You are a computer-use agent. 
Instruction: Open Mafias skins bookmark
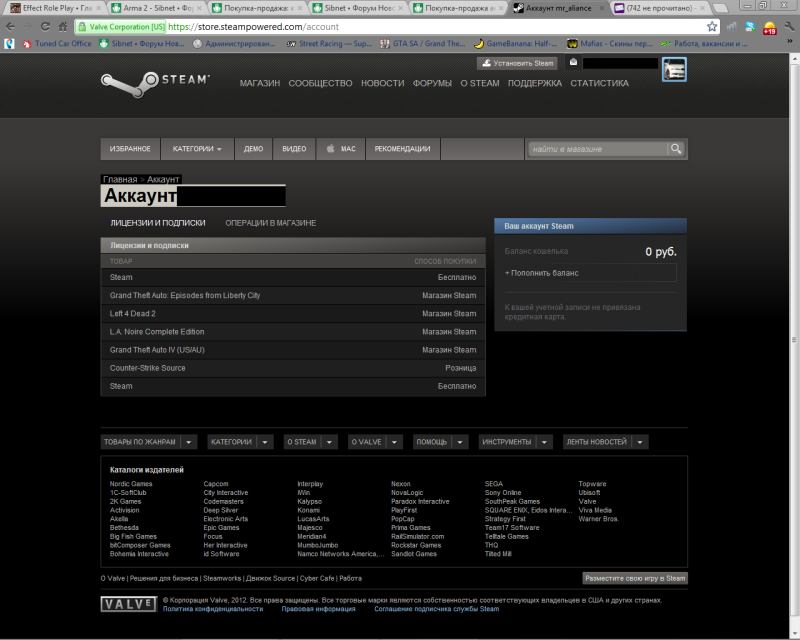(x=610, y=44)
